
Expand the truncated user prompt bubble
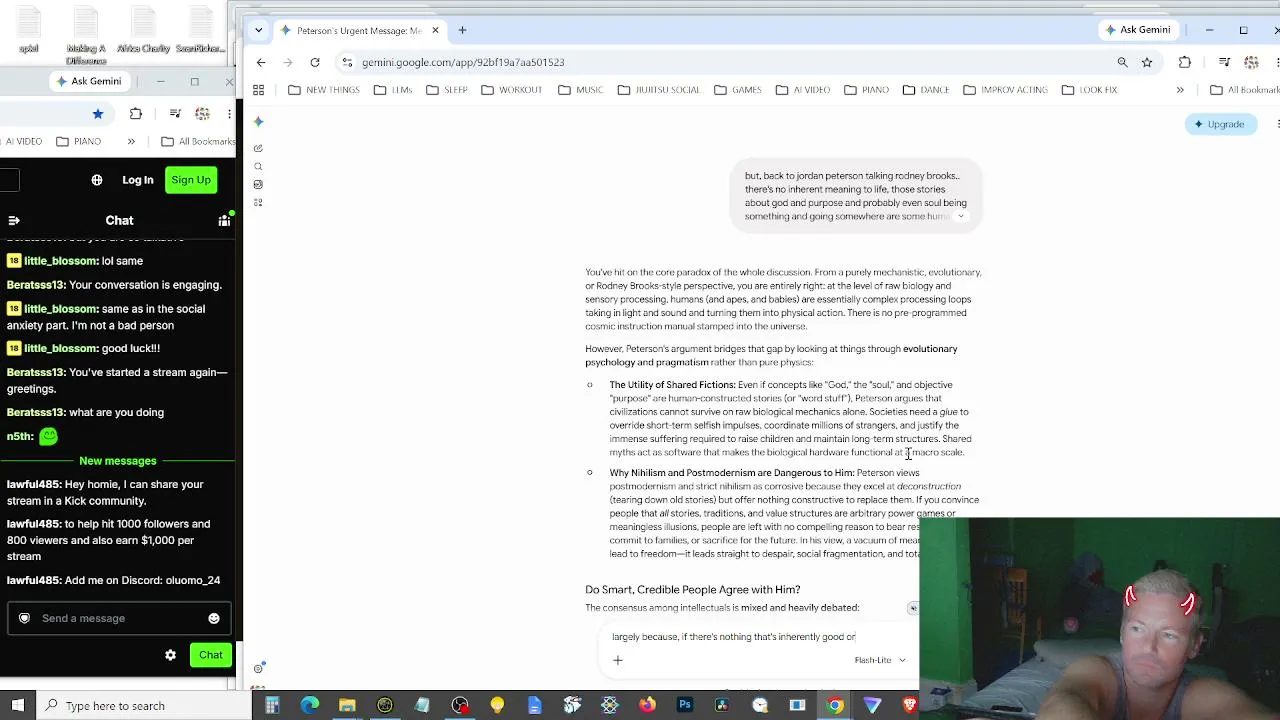tap(961, 216)
